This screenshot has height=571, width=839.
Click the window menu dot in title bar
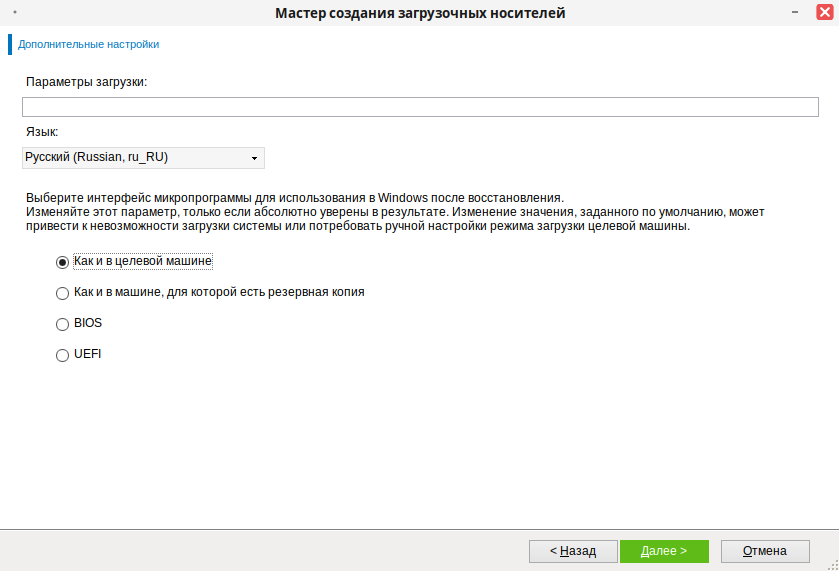[14, 12]
